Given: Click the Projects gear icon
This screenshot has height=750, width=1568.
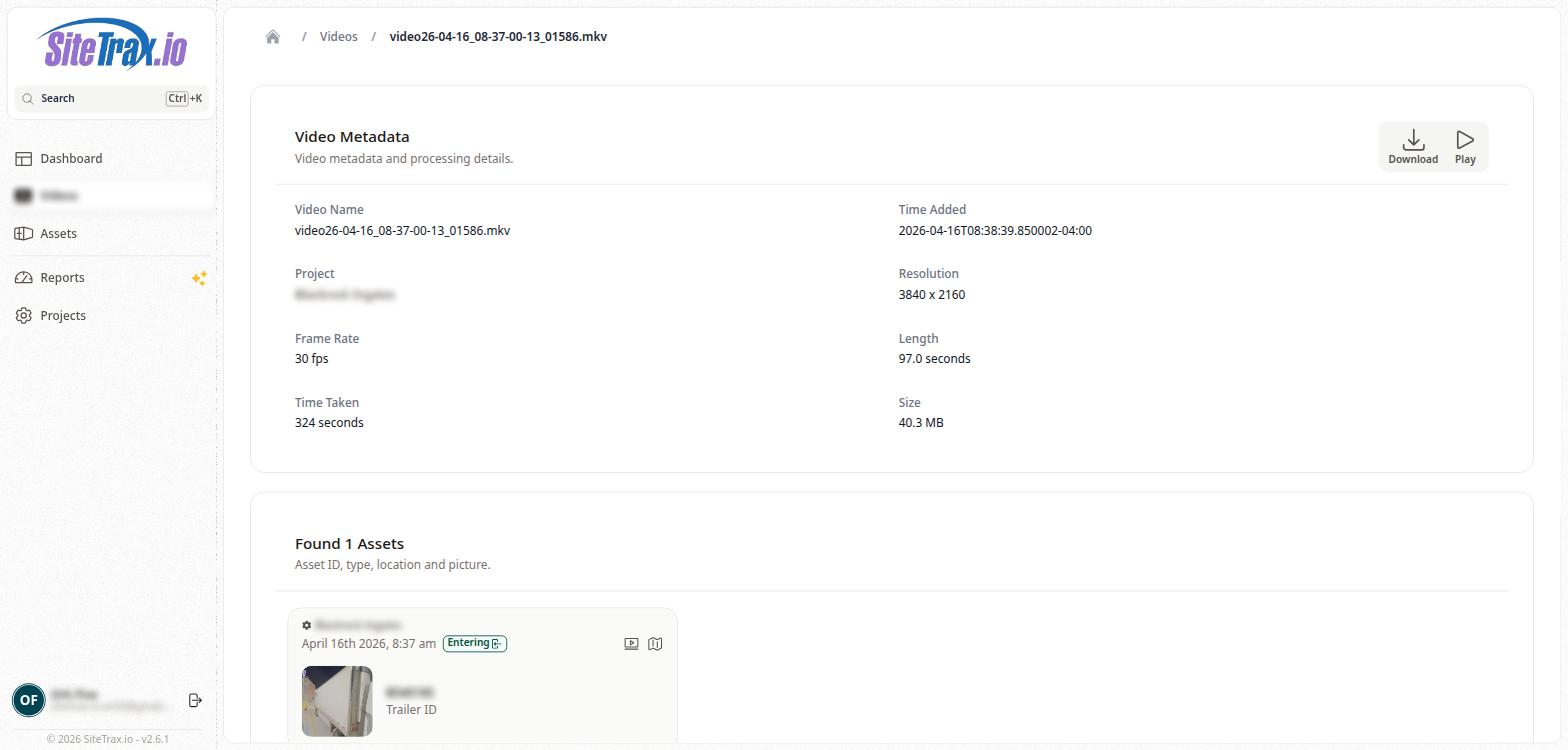Looking at the screenshot, I should point(24,315).
